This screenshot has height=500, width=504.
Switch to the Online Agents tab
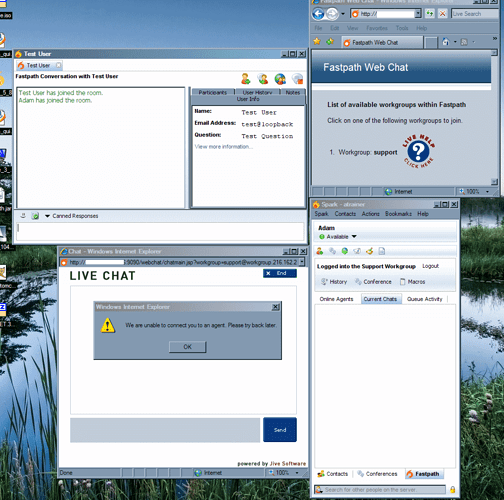pyautogui.click(x=336, y=299)
